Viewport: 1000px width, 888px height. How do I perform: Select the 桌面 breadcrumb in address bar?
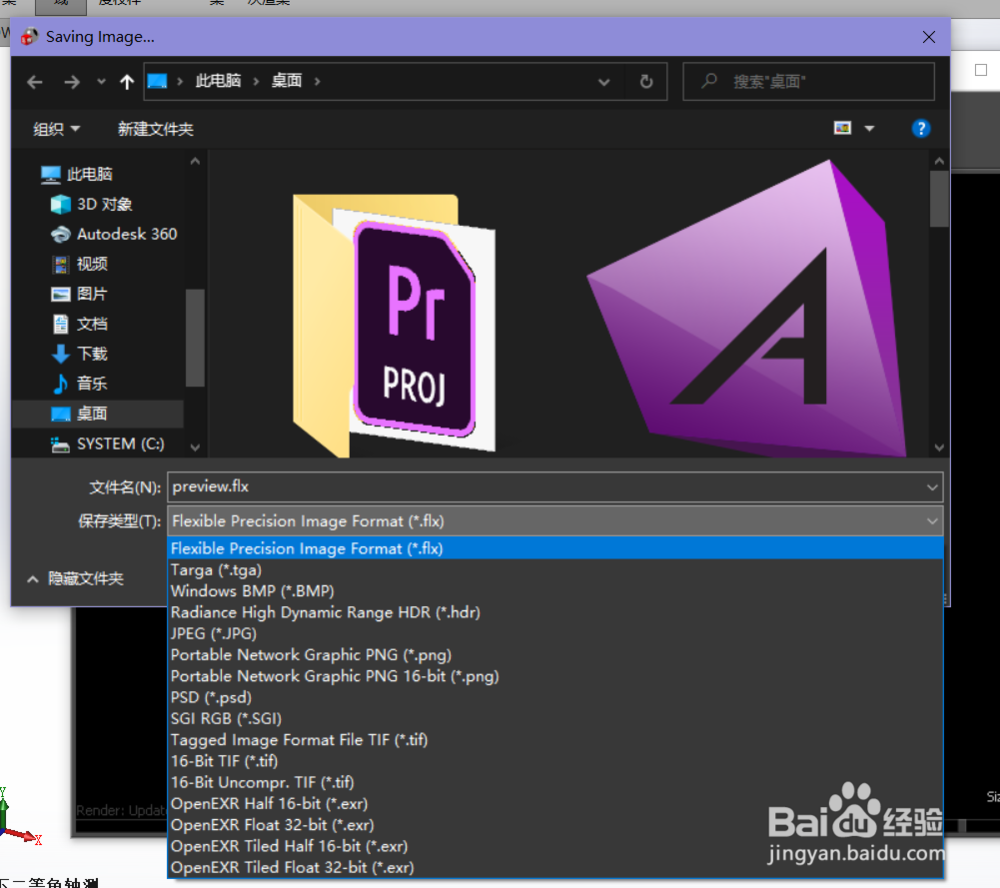(286, 81)
